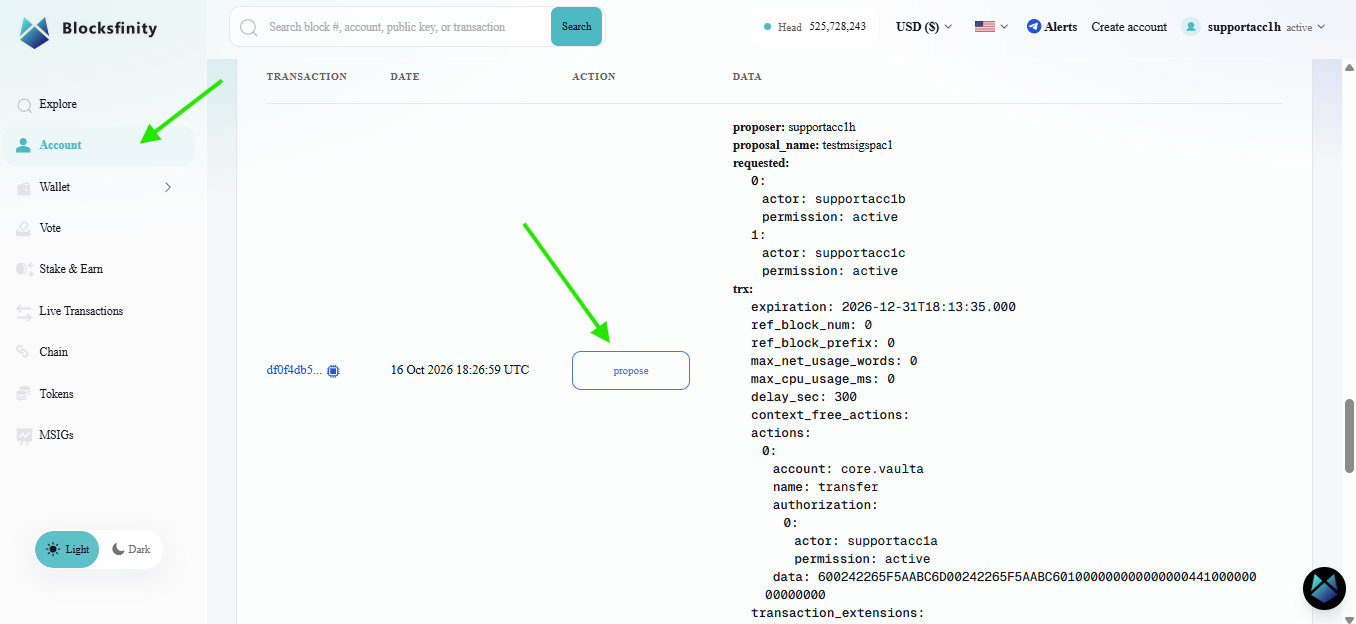Click the max_cpu_usage_ms: 0 line
This screenshot has width=1356, height=624.
[x=822, y=379]
